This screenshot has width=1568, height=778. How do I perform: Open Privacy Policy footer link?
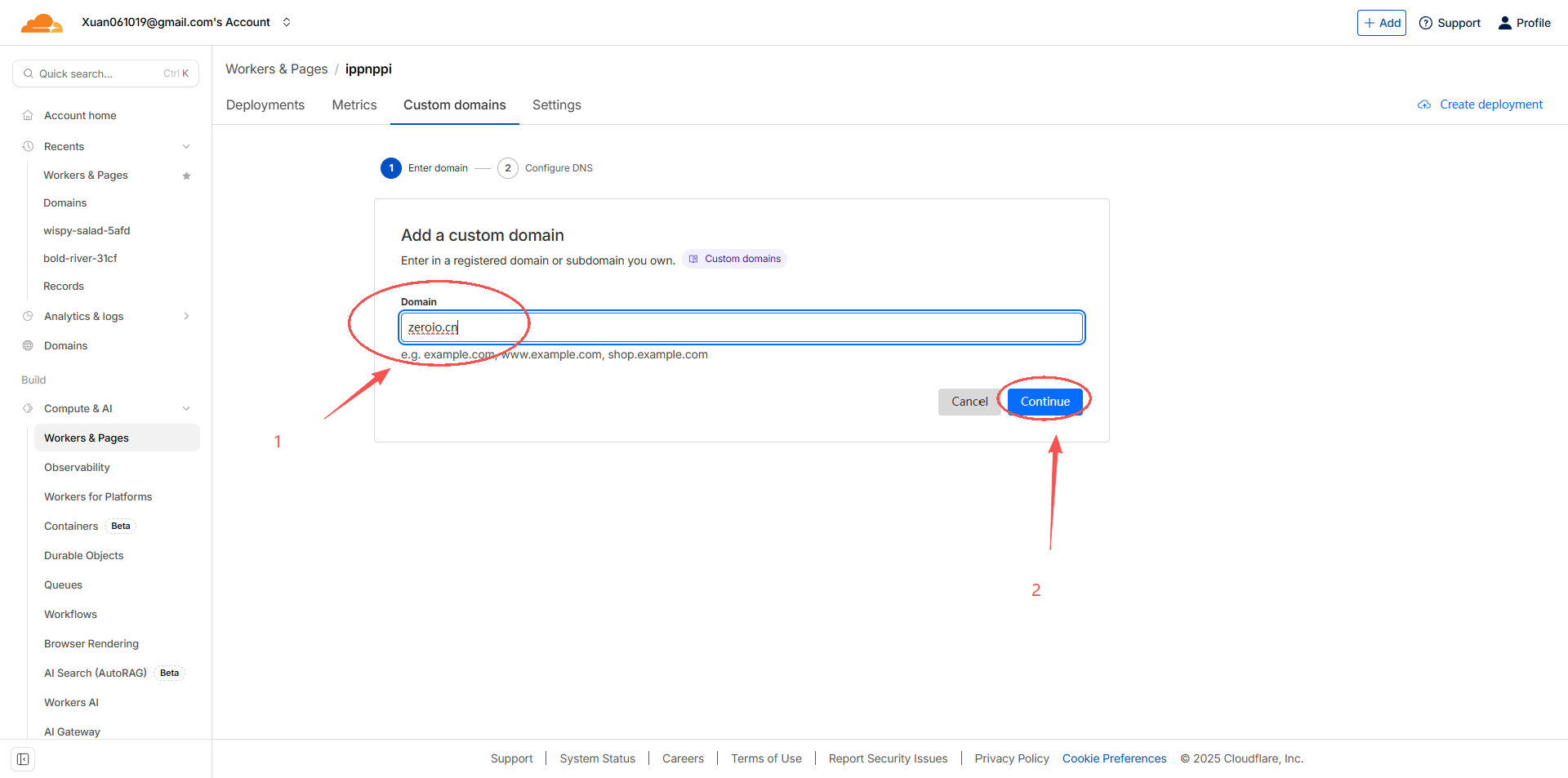point(1012,758)
